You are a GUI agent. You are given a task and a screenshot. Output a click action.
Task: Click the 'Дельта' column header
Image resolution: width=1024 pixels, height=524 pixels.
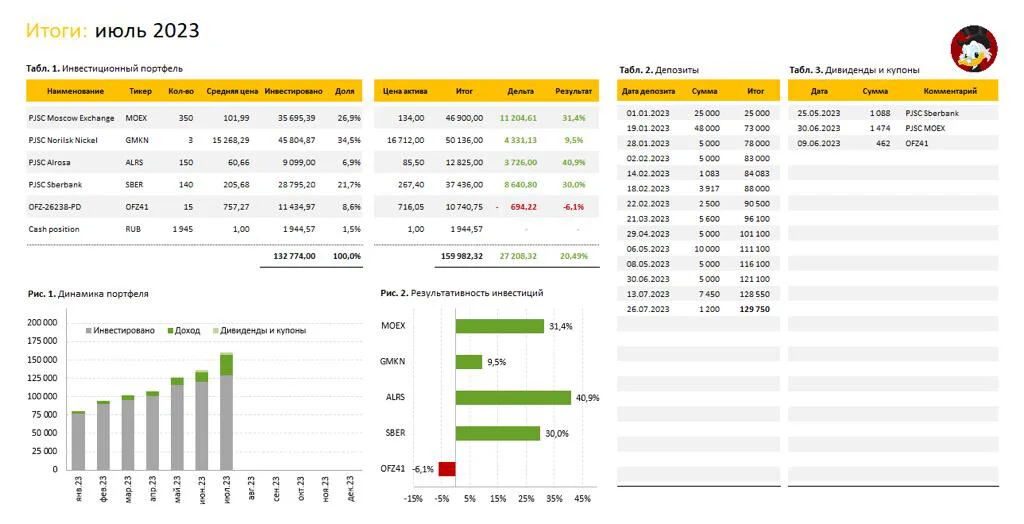pos(520,91)
